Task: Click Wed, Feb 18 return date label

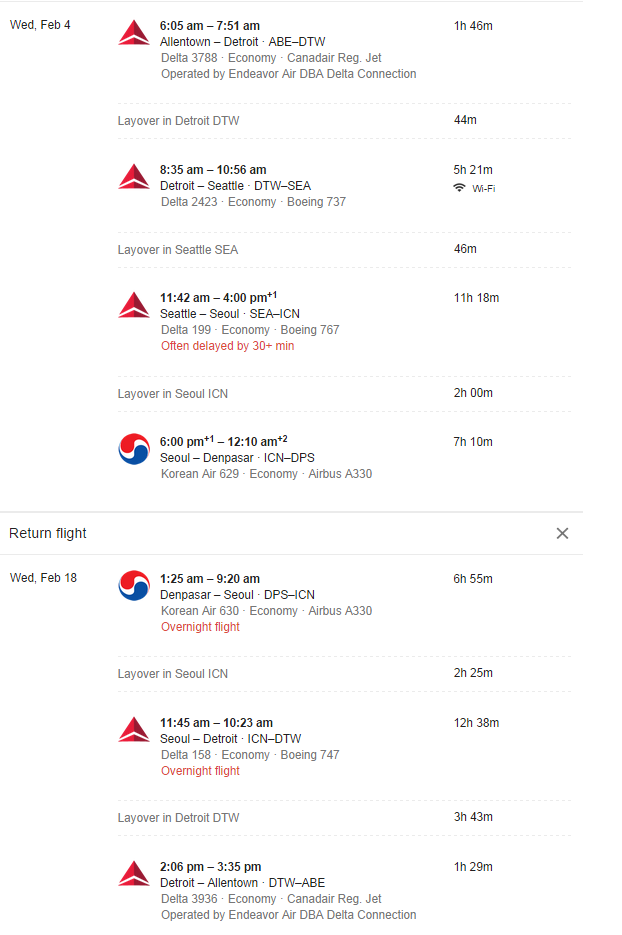Action: (44, 578)
